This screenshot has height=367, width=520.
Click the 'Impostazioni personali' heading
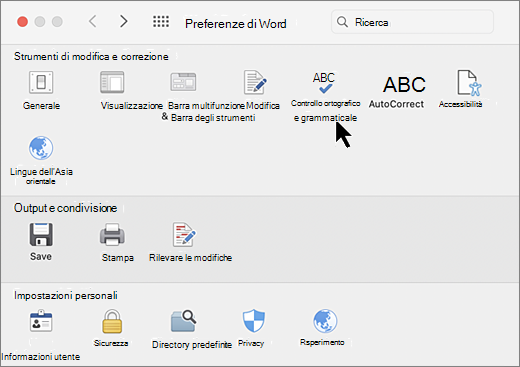66,295
